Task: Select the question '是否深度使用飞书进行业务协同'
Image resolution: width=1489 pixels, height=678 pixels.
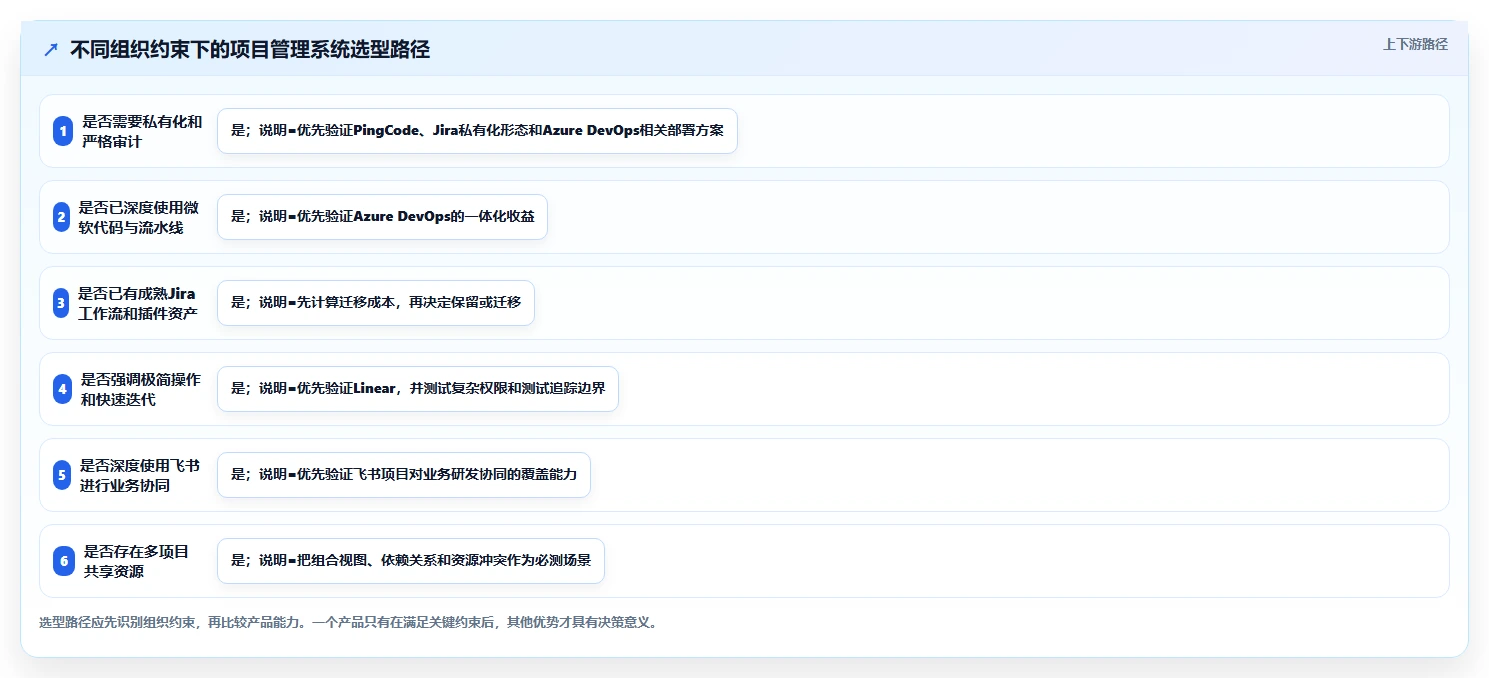Action: coord(140,475)
